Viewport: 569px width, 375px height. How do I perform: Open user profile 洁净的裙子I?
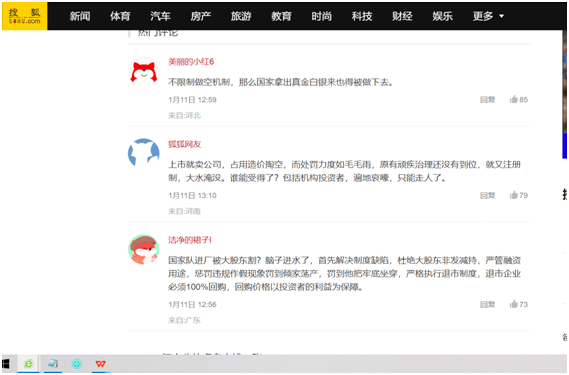pos(190,240)
